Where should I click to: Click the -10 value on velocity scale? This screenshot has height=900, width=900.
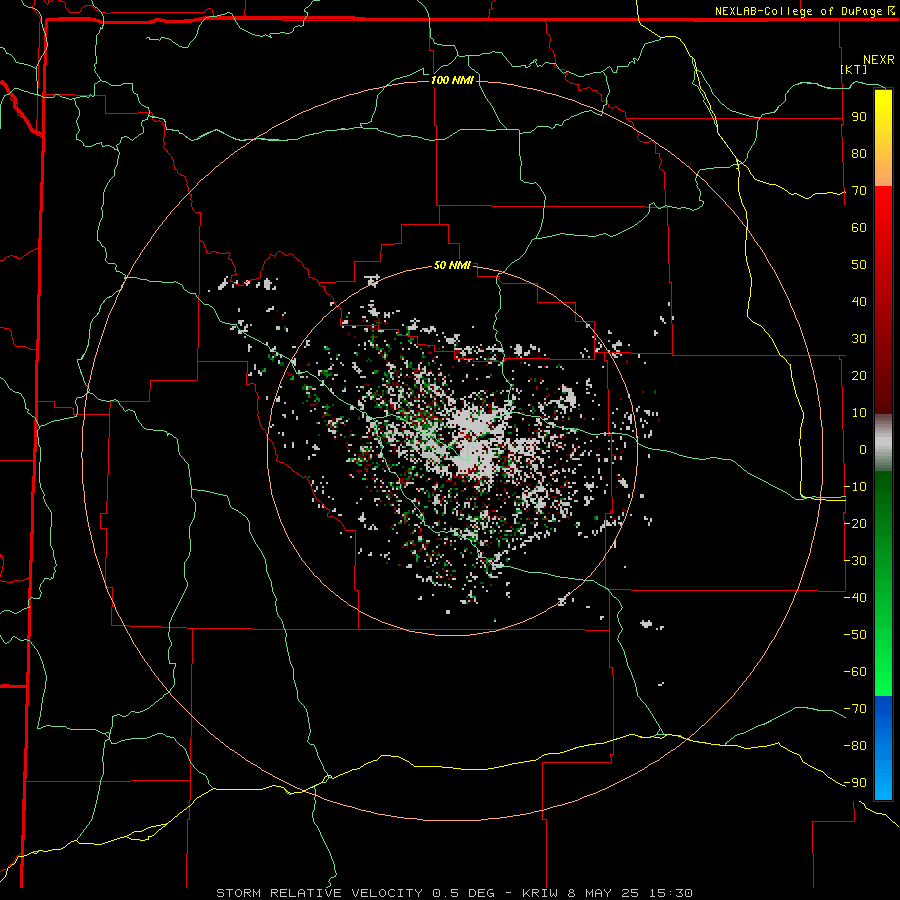(855, 487)
